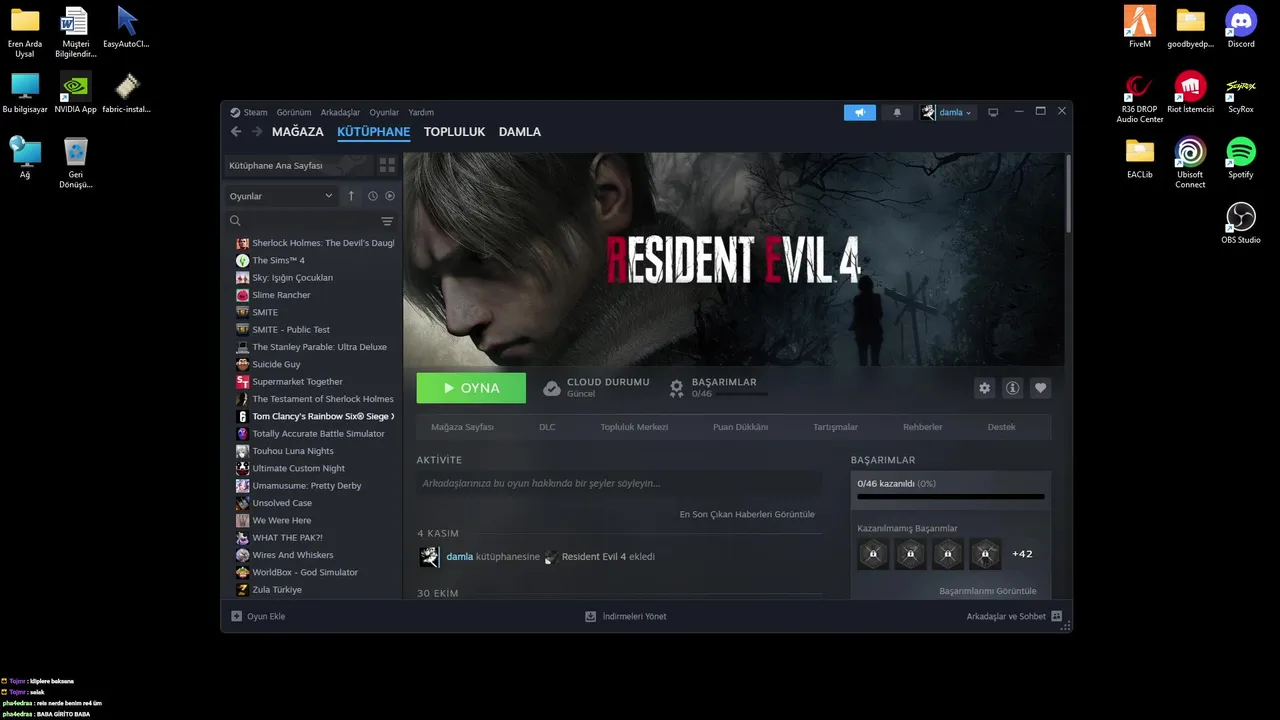This screenshot has width=1280, height=720.
Task: Expand the Oyunlar collection dropdown
Action: [x=281, y=196]
